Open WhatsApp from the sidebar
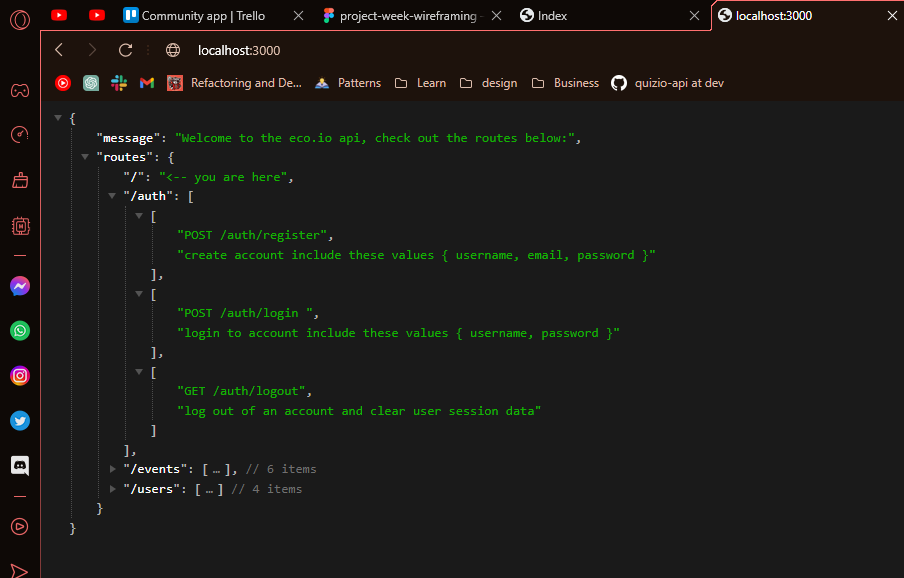904x578 pixels. coord(20,331)
